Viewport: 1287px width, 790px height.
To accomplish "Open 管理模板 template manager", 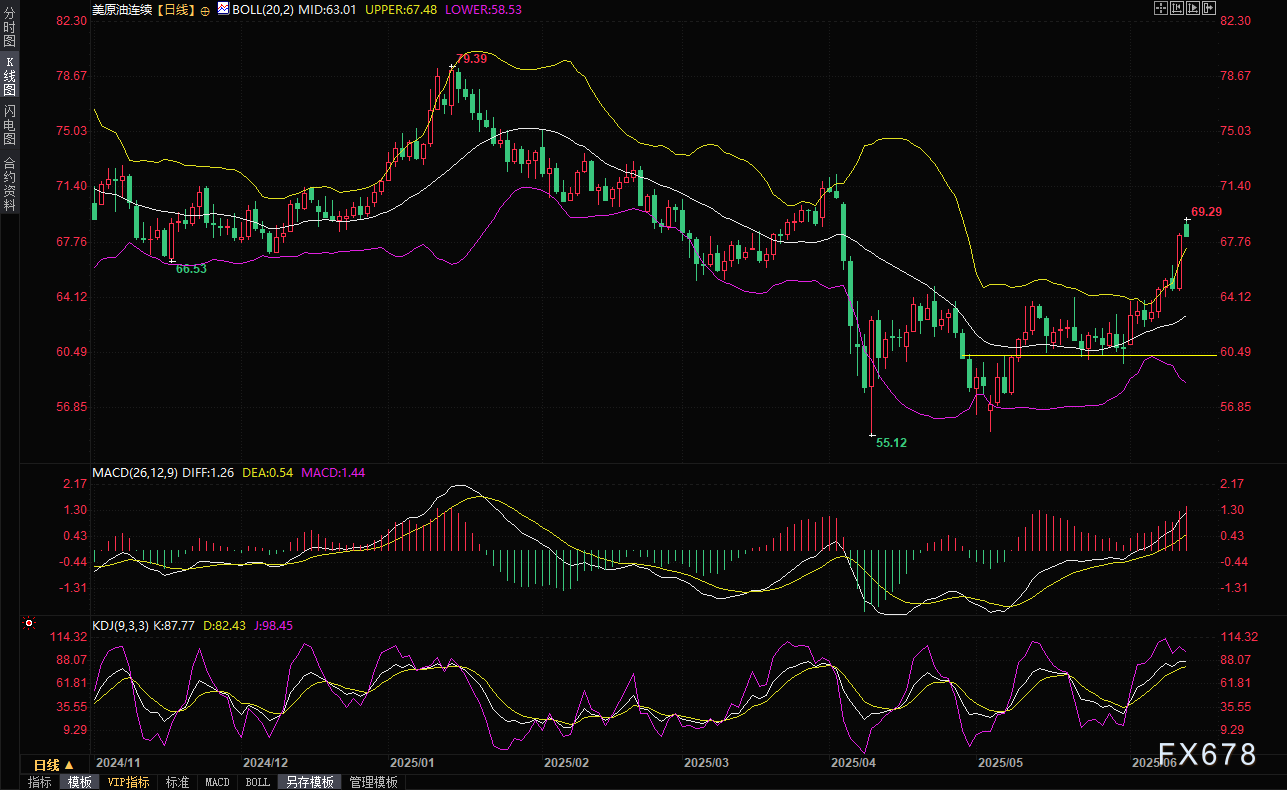I will pyautogui.click(x=373, y=782).
